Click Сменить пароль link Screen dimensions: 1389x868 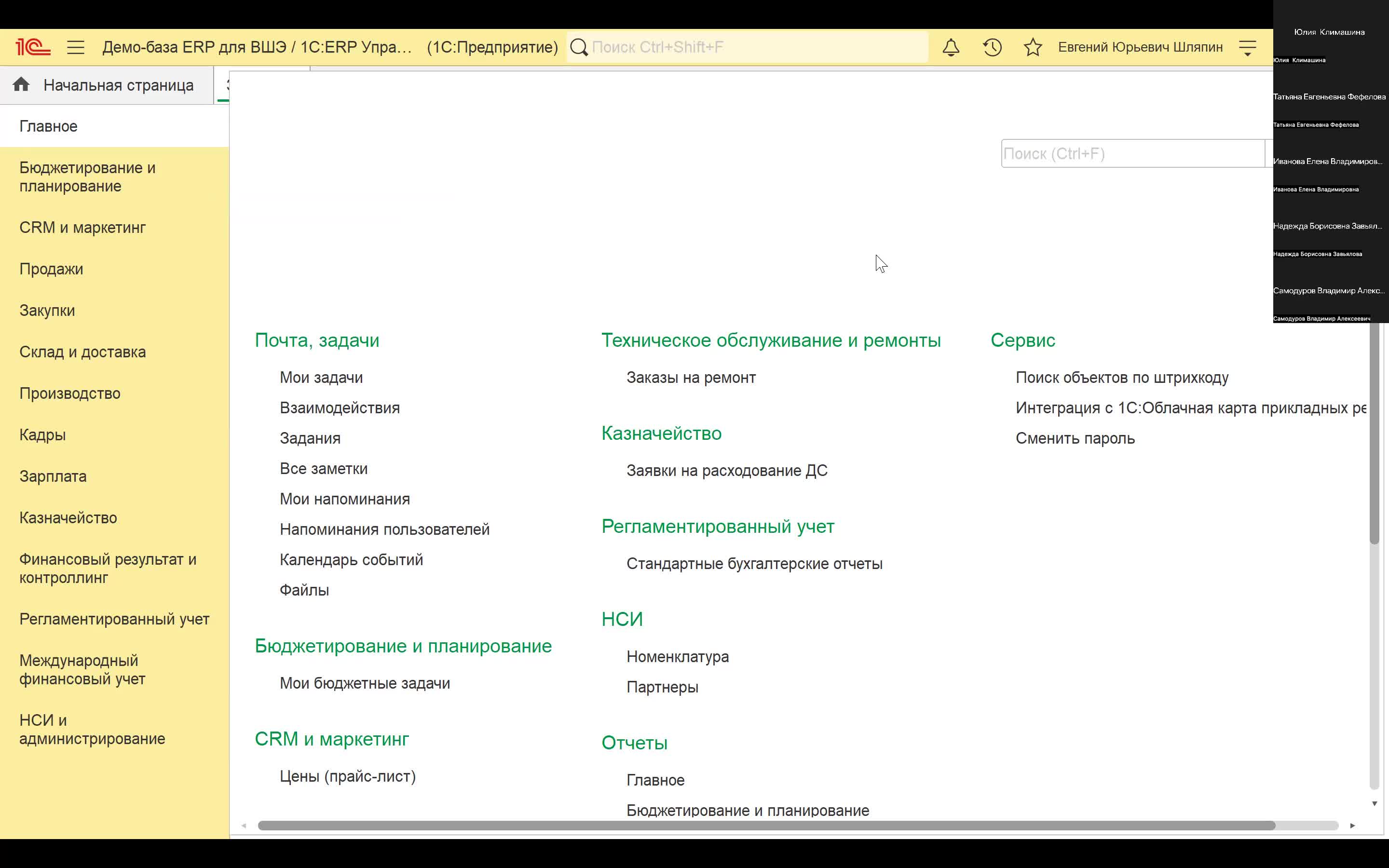pos(1075,439)
